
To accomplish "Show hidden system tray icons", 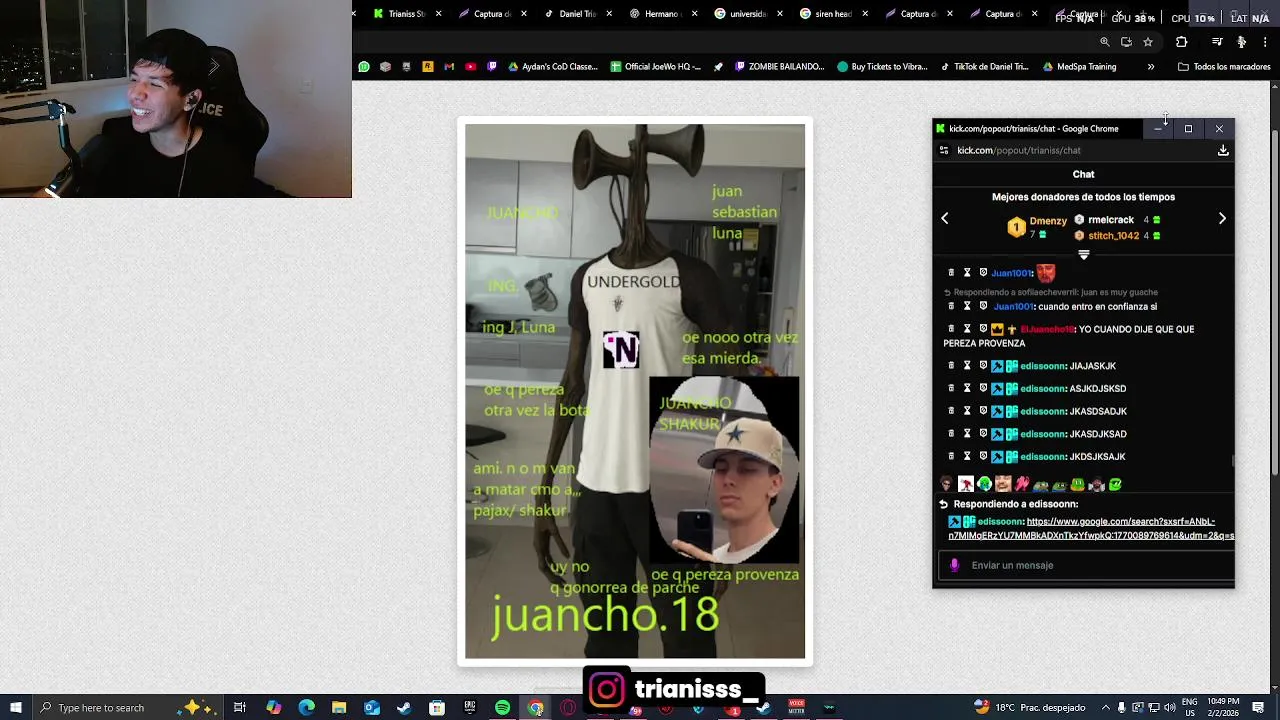I will point(1105,708).
